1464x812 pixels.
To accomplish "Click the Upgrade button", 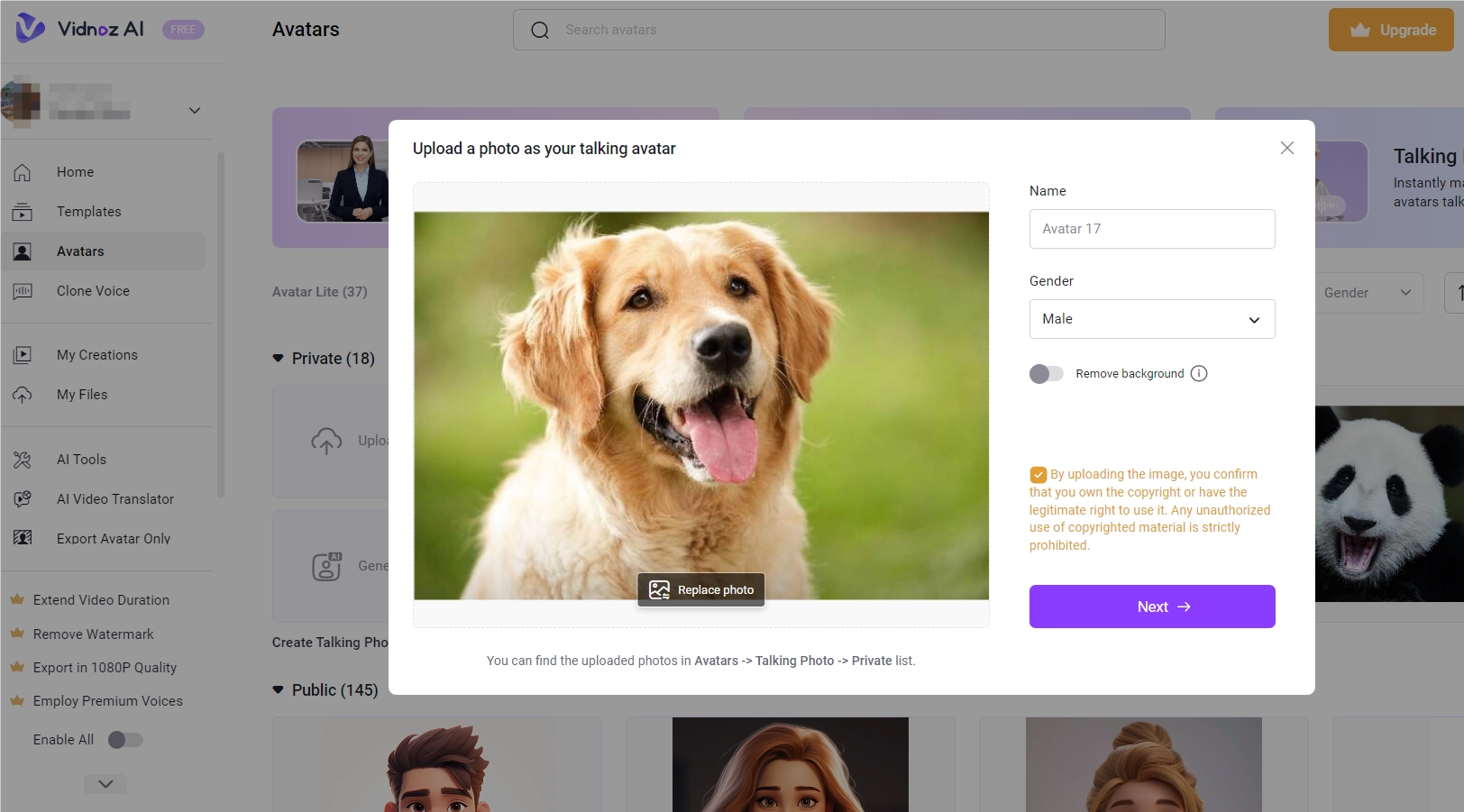I will (1391, 30).
